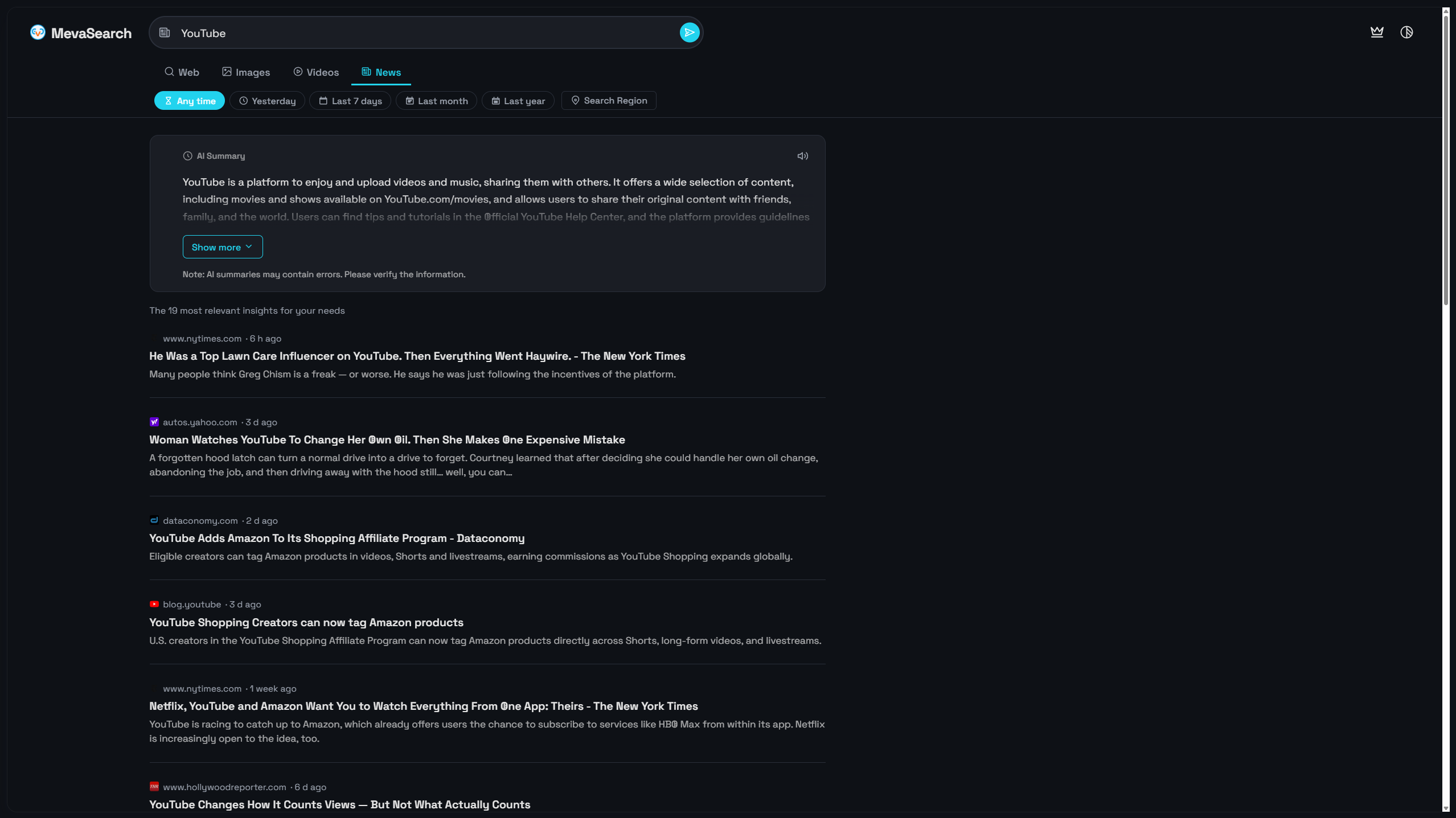Toggle the theme contrast icon
Screen dimensions: 1456x818
(1406, 32)
